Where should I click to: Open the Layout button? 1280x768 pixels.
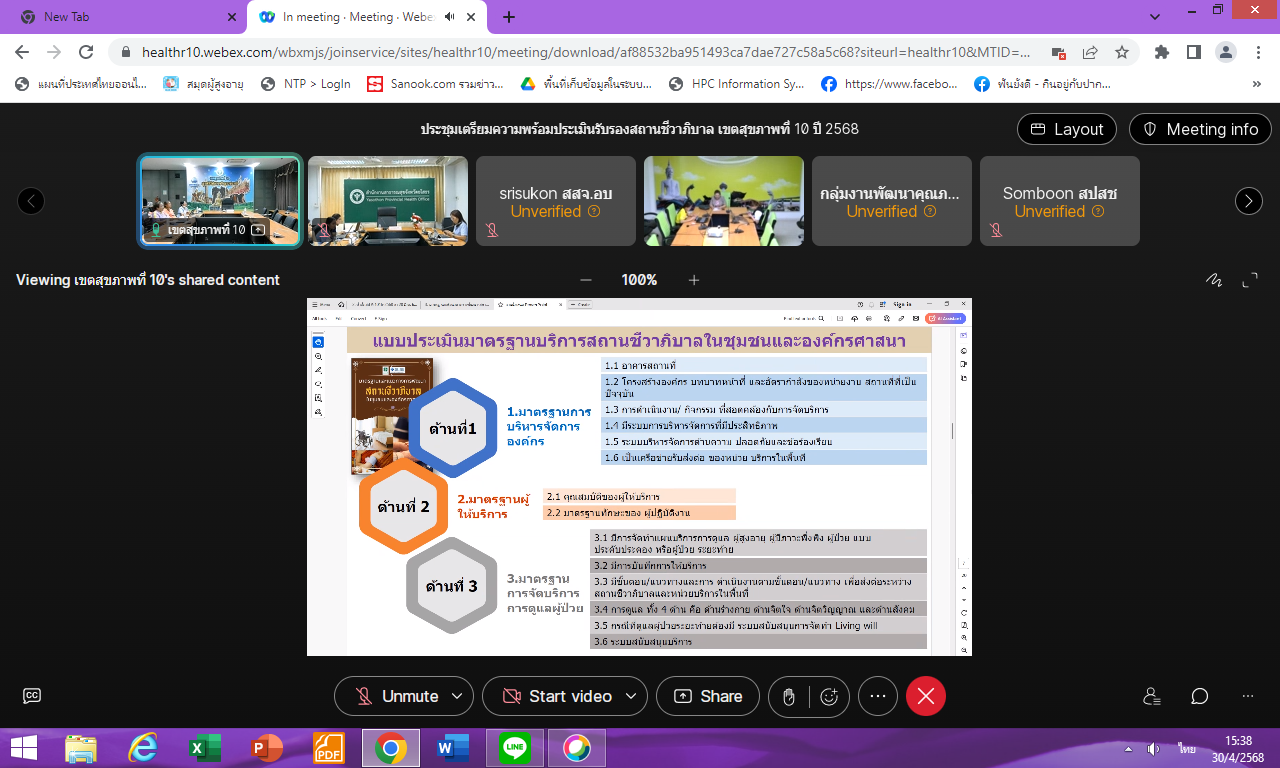tap(1067, 129)
